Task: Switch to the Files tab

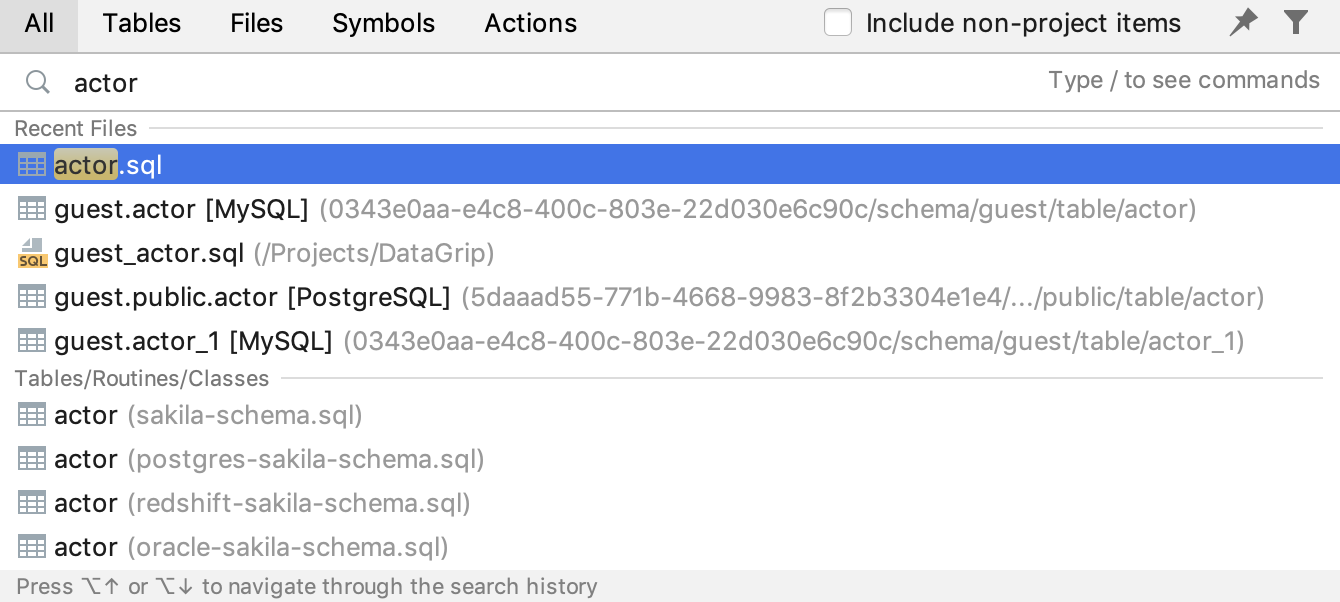Action: point(257,23)
